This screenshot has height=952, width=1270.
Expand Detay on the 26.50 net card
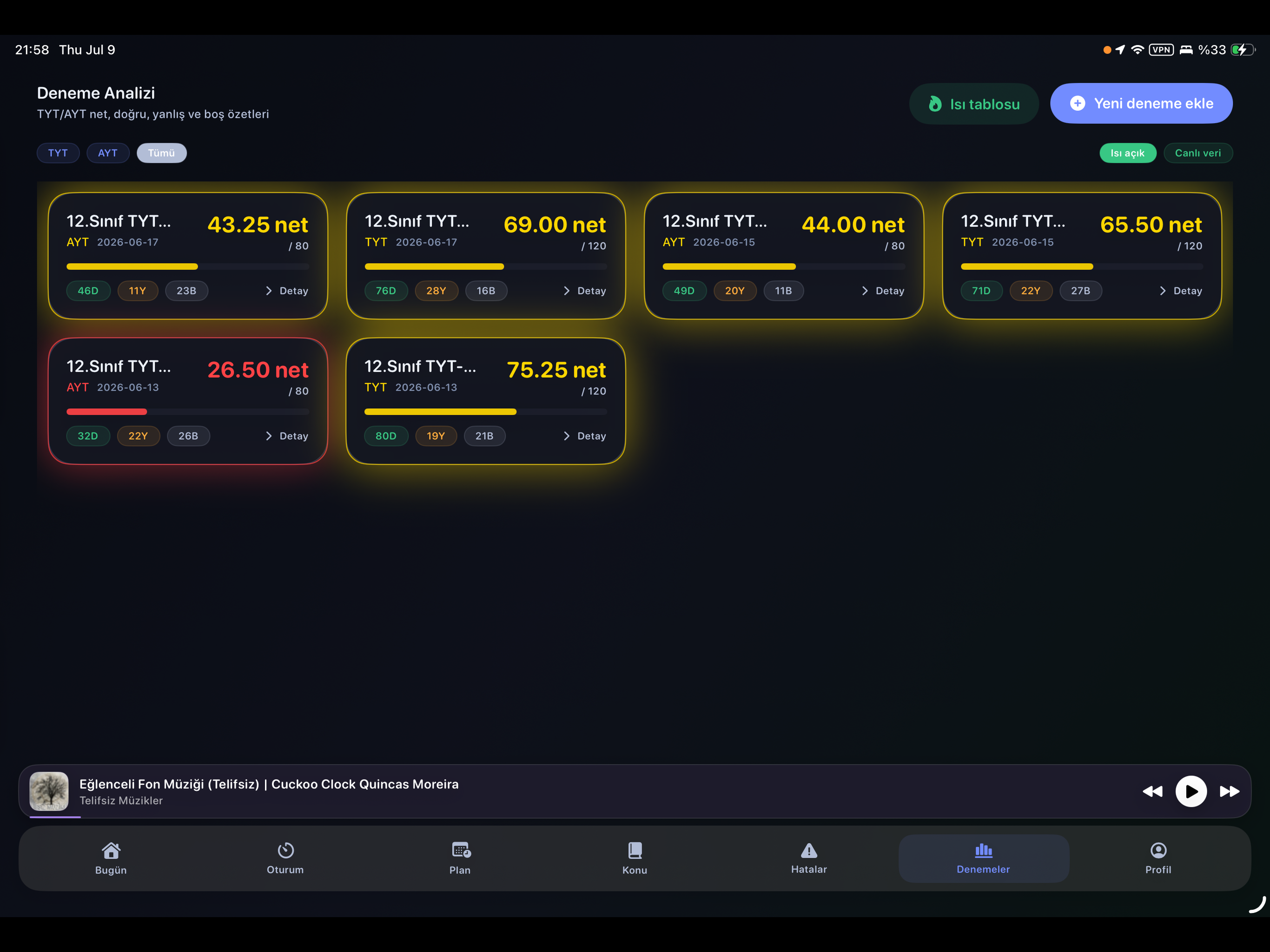pos(287,436)
